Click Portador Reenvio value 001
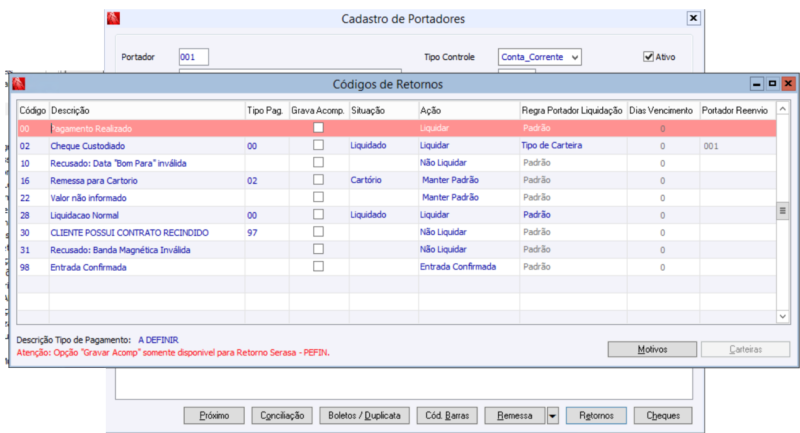Viewport: 800px width, 433px height. pos(738,146)
